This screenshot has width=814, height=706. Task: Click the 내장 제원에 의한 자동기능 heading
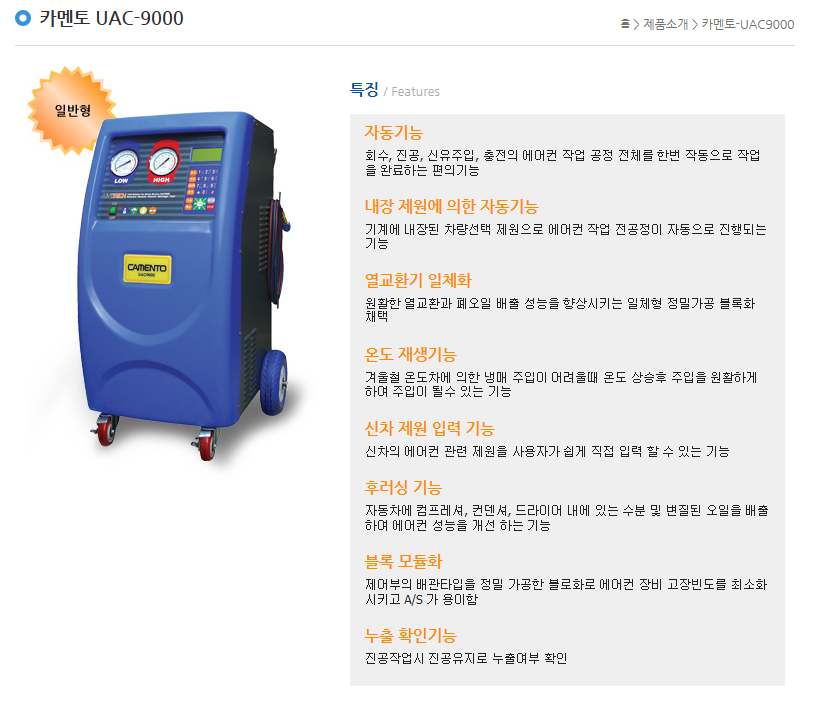451,207
